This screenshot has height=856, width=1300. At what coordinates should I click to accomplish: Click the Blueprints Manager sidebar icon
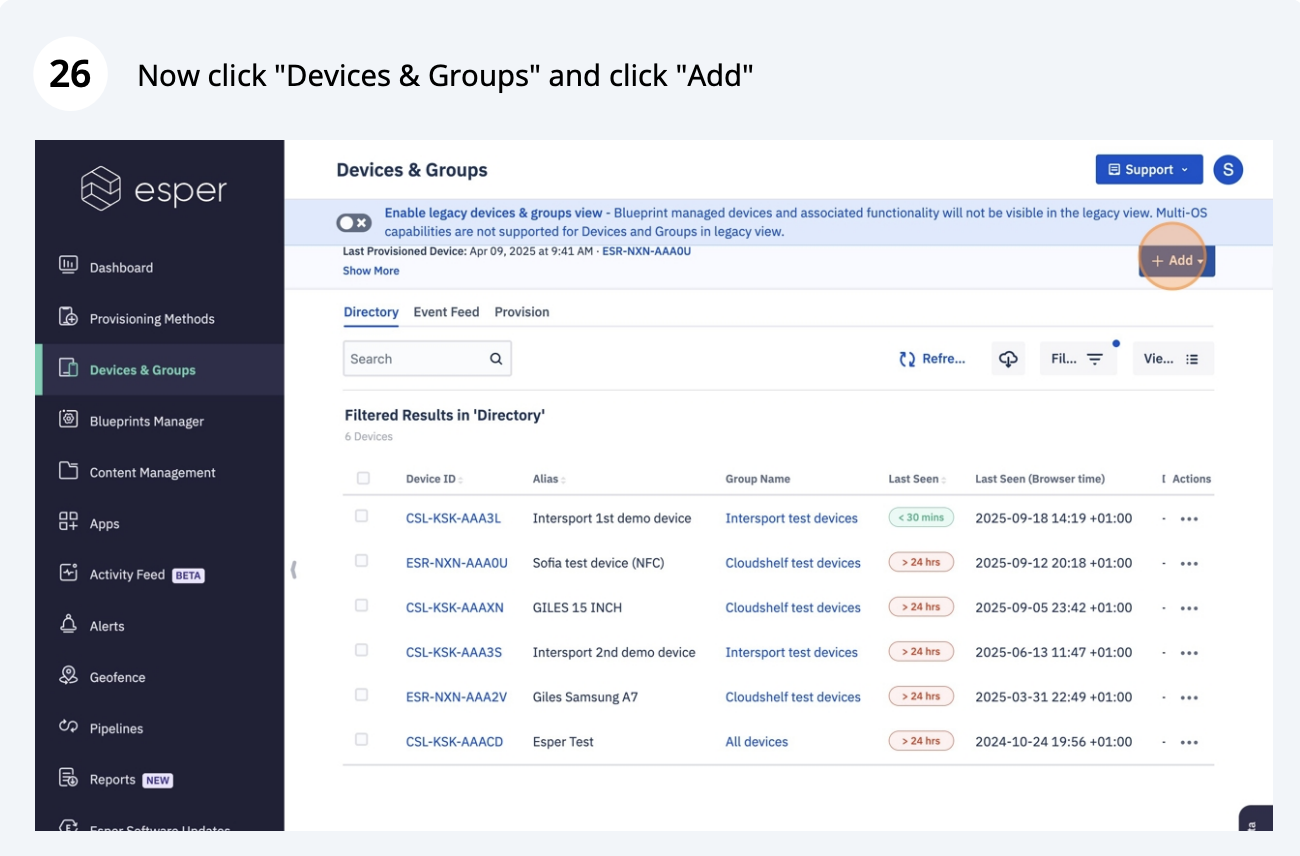(69, 420)
